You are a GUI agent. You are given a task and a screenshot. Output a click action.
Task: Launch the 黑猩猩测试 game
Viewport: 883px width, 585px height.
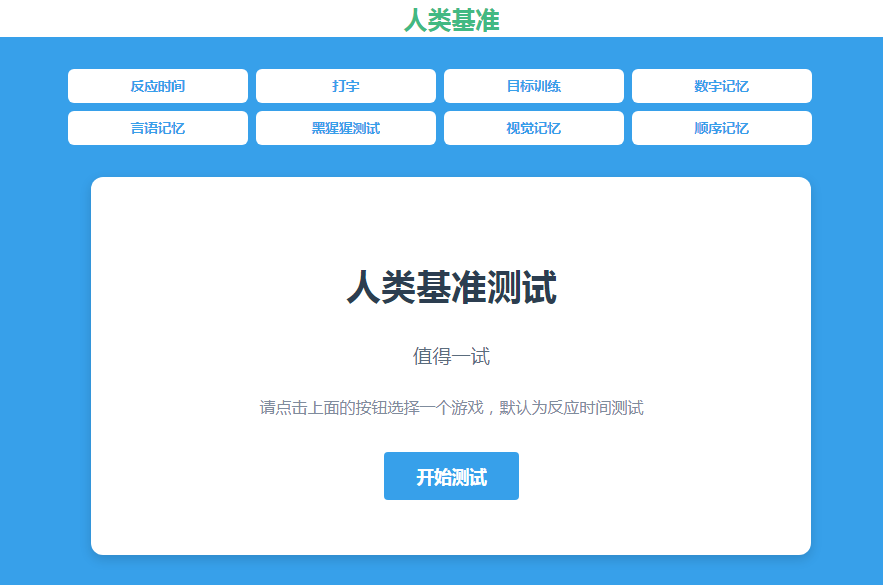(x=345, y=128)
